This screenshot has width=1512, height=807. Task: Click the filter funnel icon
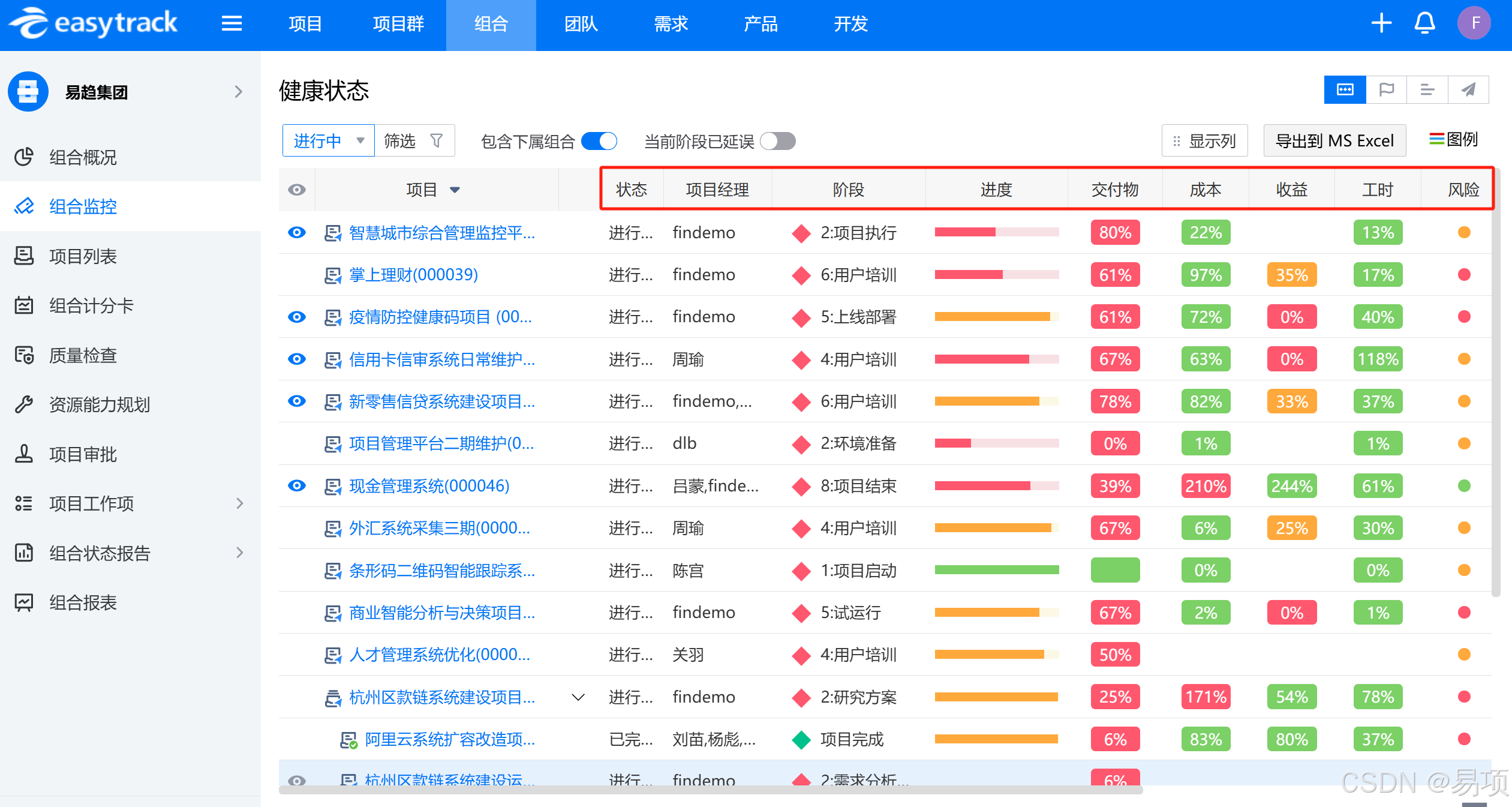click(437, 140)
